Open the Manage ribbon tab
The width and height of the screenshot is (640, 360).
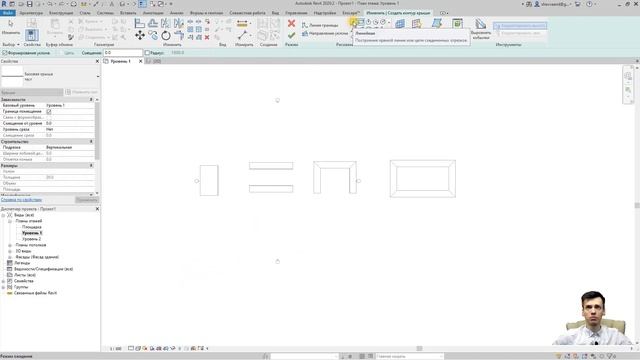(x=296, y=13)
